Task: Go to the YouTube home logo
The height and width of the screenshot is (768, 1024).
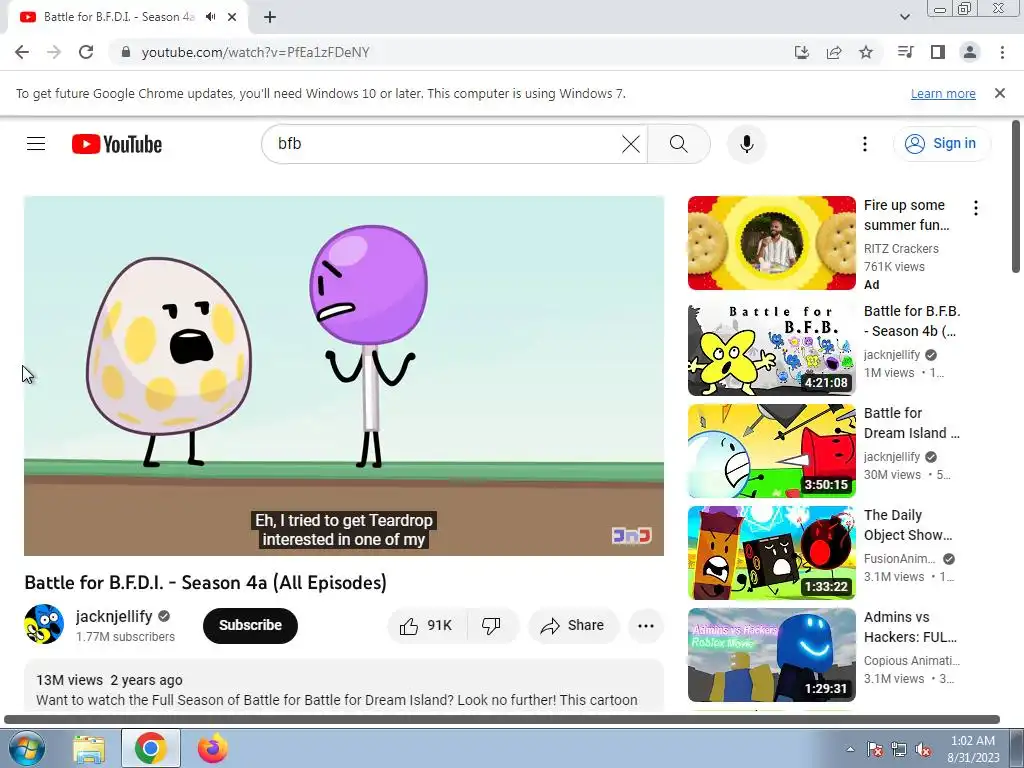Action: coord(117,144)
